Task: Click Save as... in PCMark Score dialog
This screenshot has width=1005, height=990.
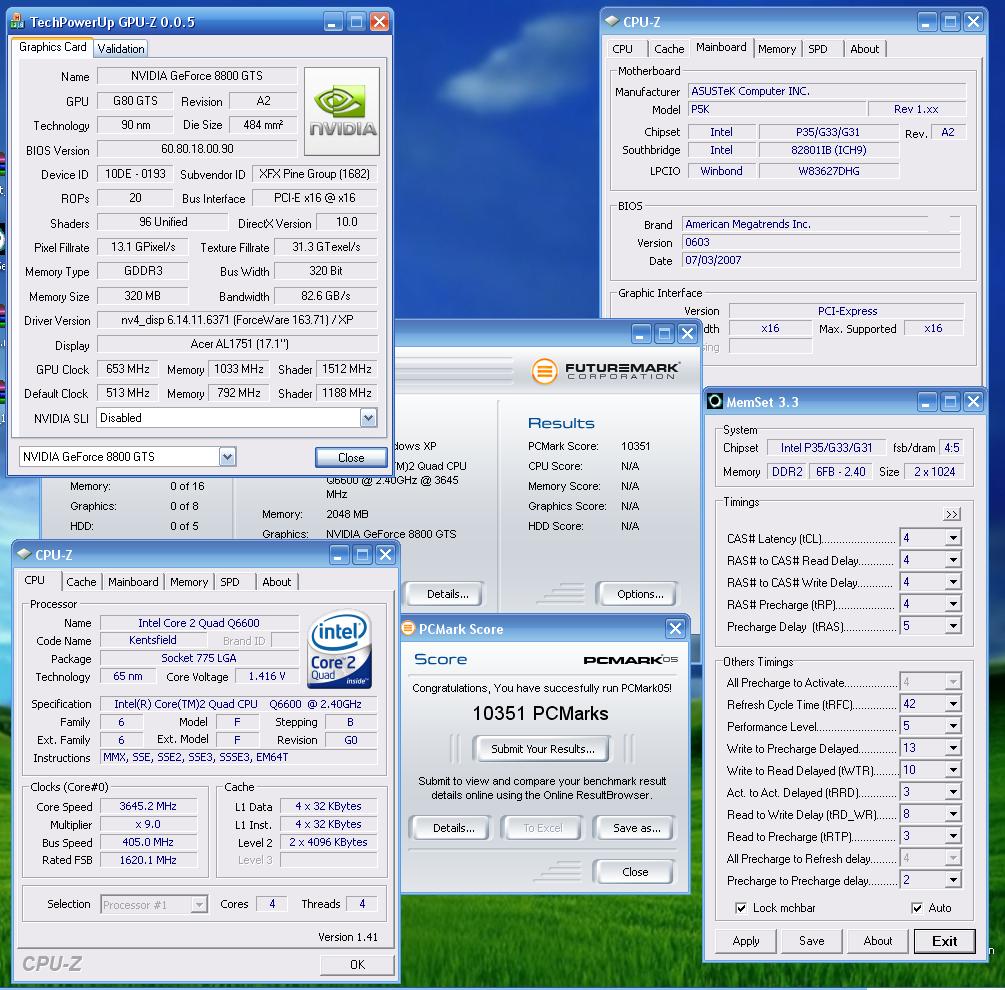Action: [x=636, y=828]
